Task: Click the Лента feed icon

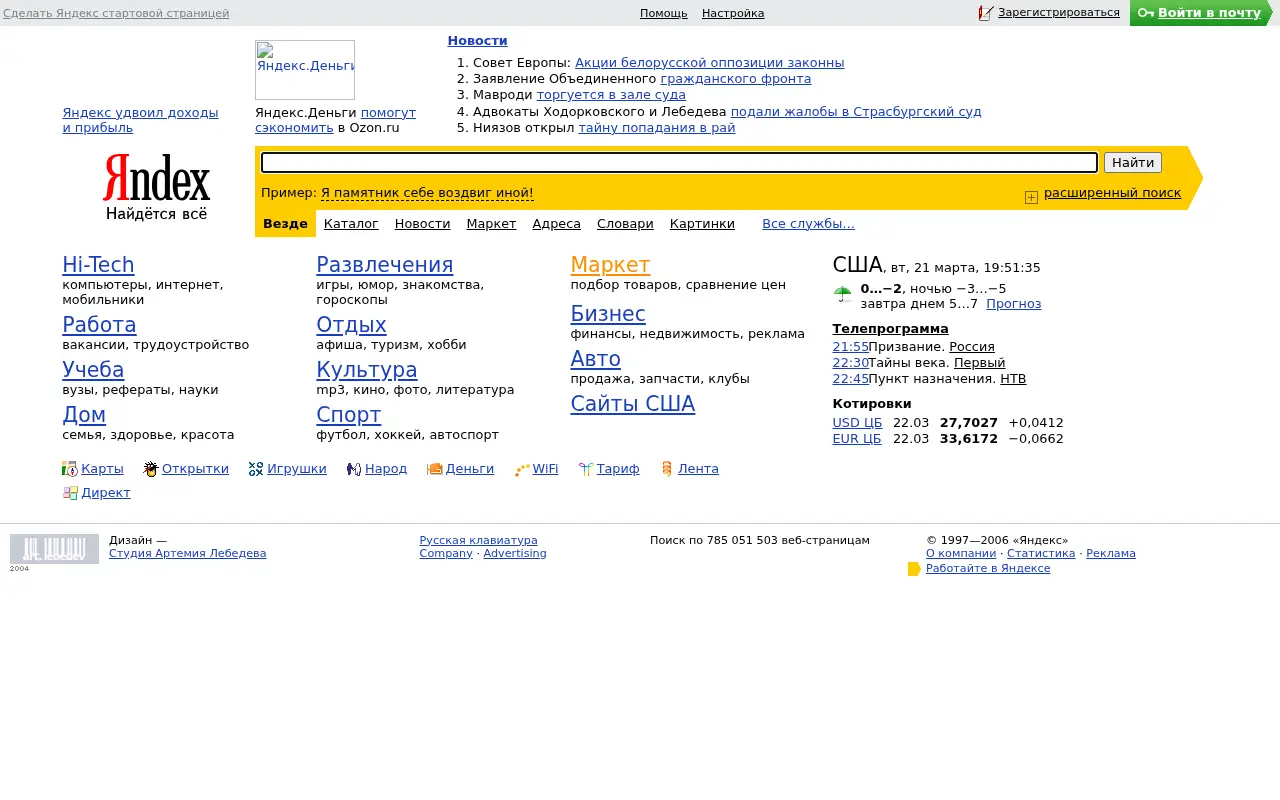Action: point(667,469)
